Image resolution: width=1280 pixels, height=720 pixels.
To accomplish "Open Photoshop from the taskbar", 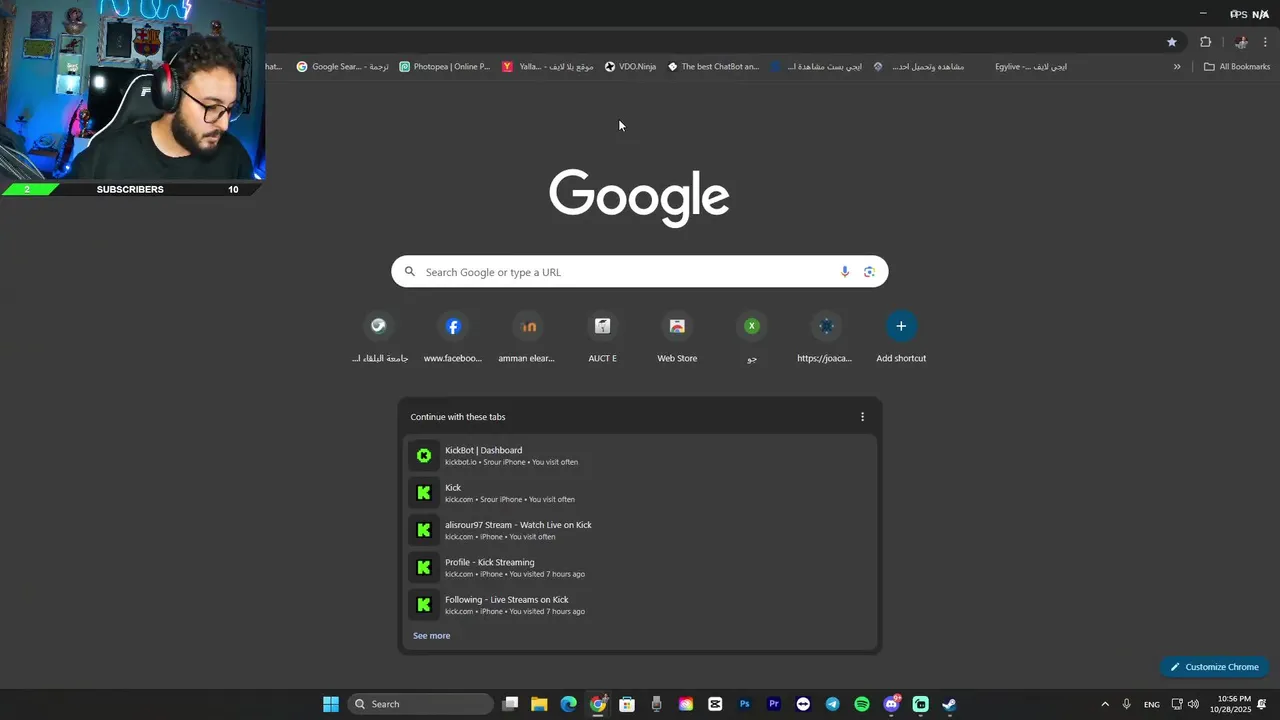I will 744,704.
